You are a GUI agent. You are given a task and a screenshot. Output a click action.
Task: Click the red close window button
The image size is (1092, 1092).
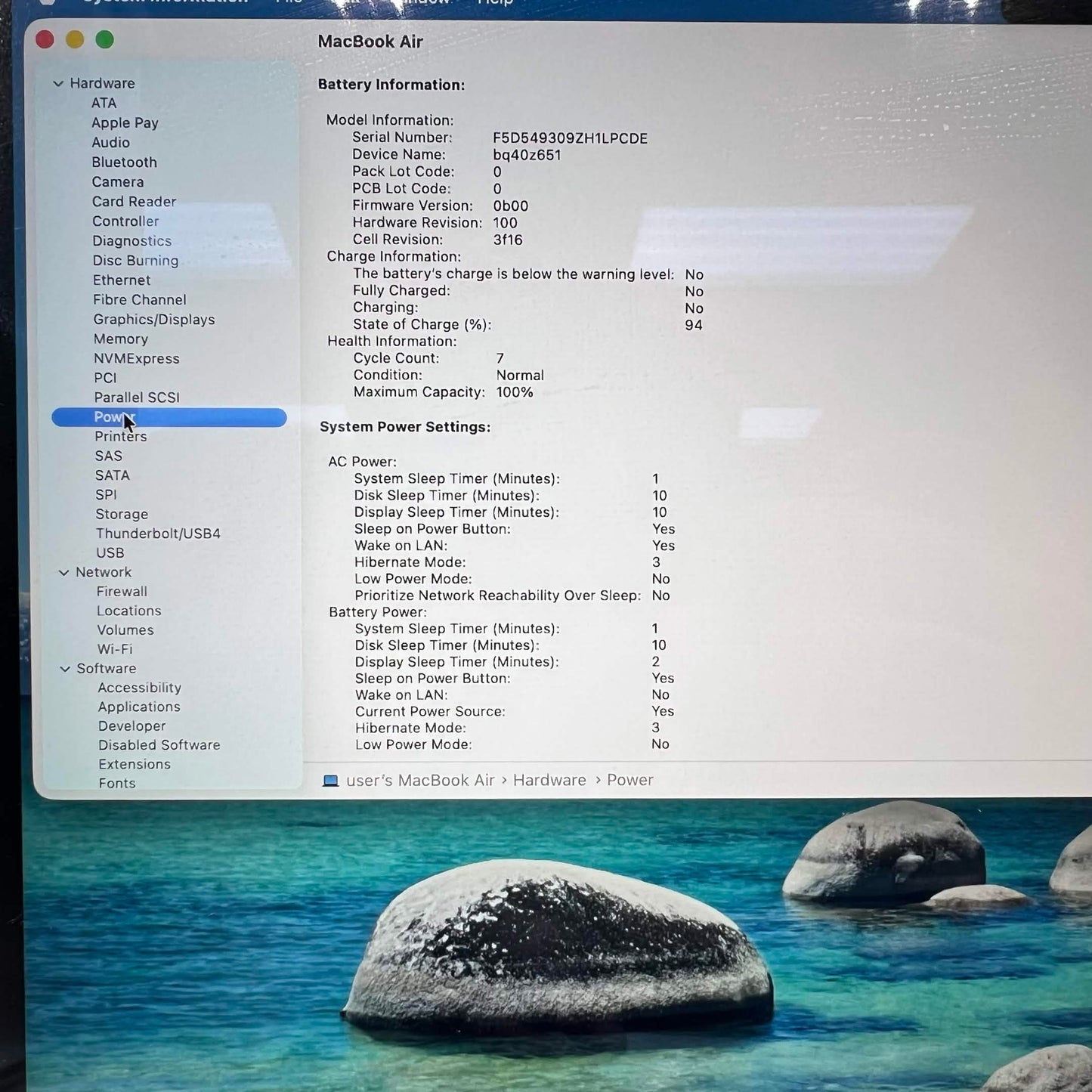point(45,39)
